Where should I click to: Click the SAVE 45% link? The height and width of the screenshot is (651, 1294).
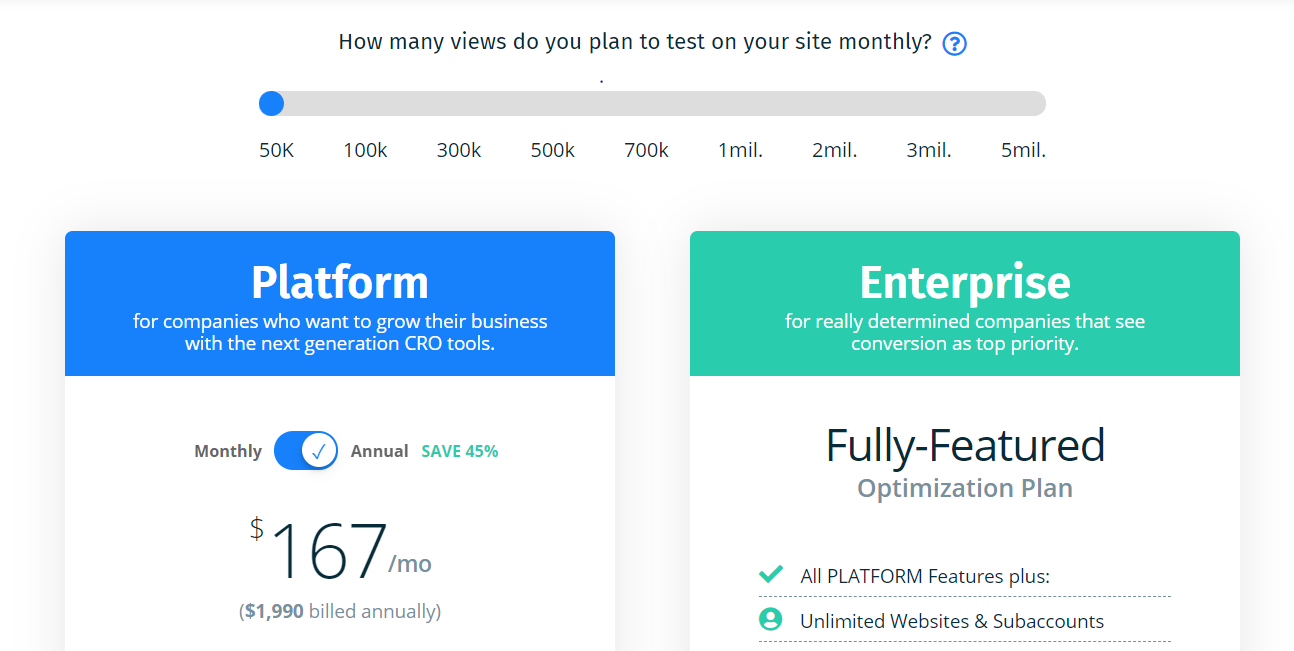coord(459,451)
